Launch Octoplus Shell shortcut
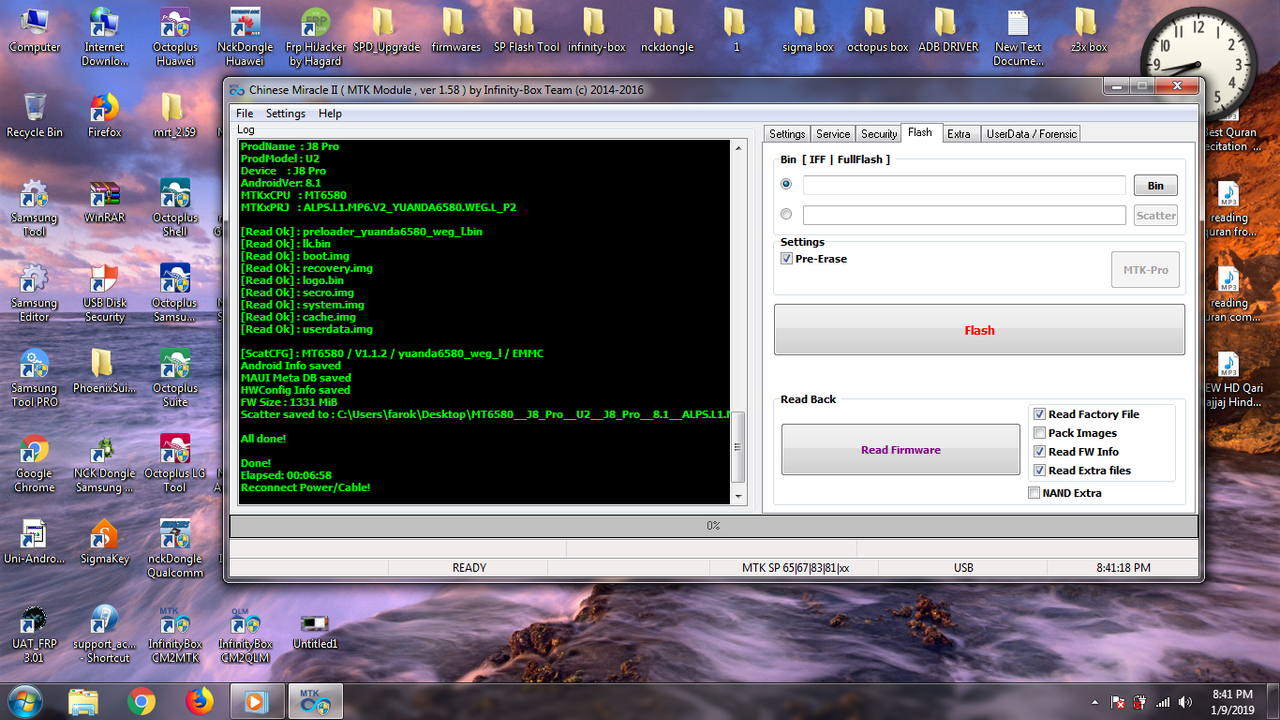The height and width of the screenshot is (720, 1280). pos(175,207)
